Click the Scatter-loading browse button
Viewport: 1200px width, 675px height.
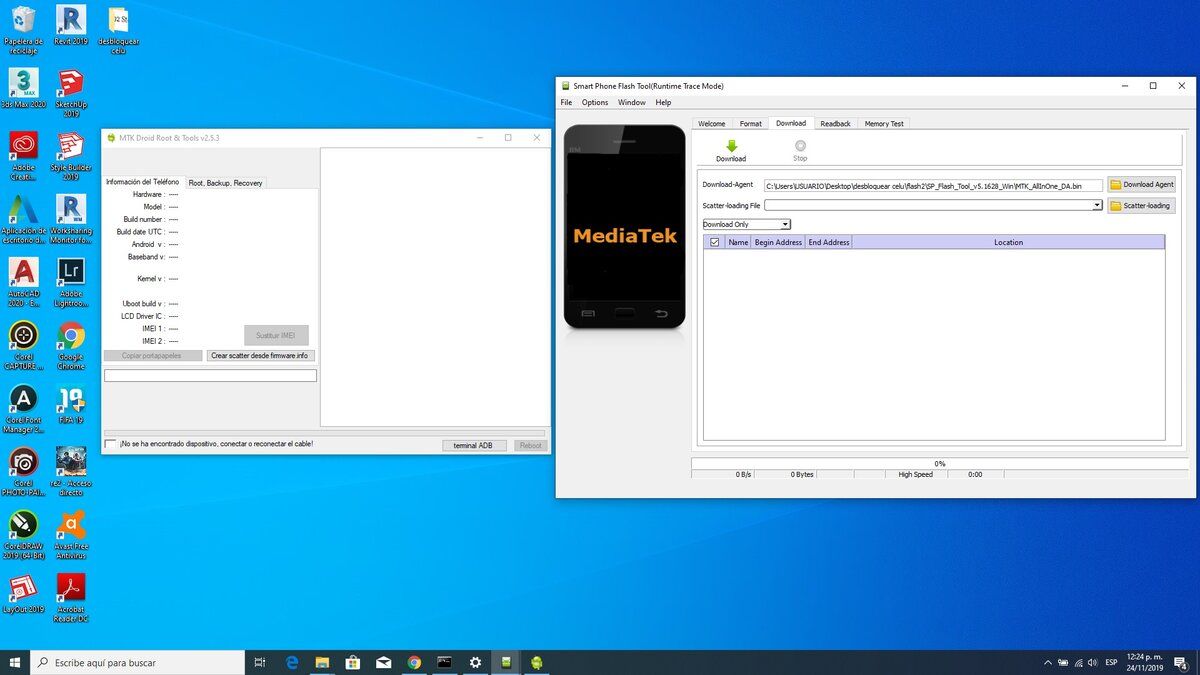tap(1141, 205)
